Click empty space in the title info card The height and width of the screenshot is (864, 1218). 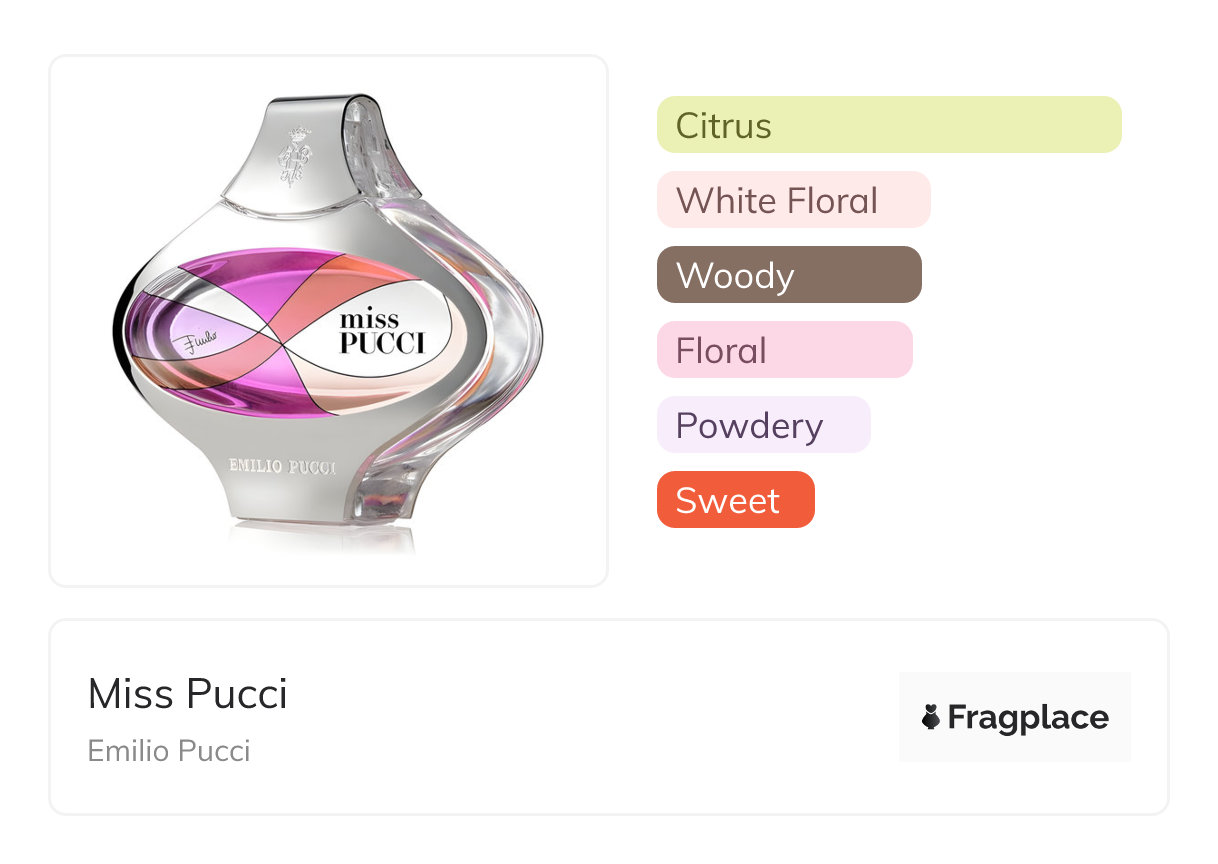[600, 720]
